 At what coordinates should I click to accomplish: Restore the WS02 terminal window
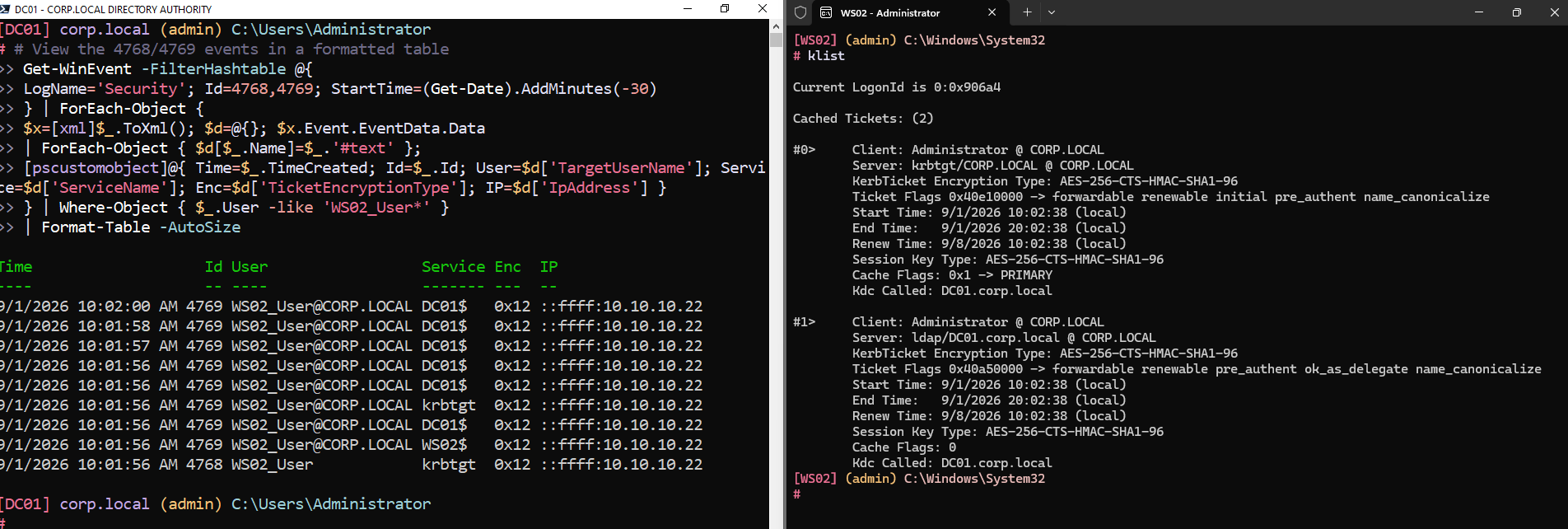coord(1516,12)
